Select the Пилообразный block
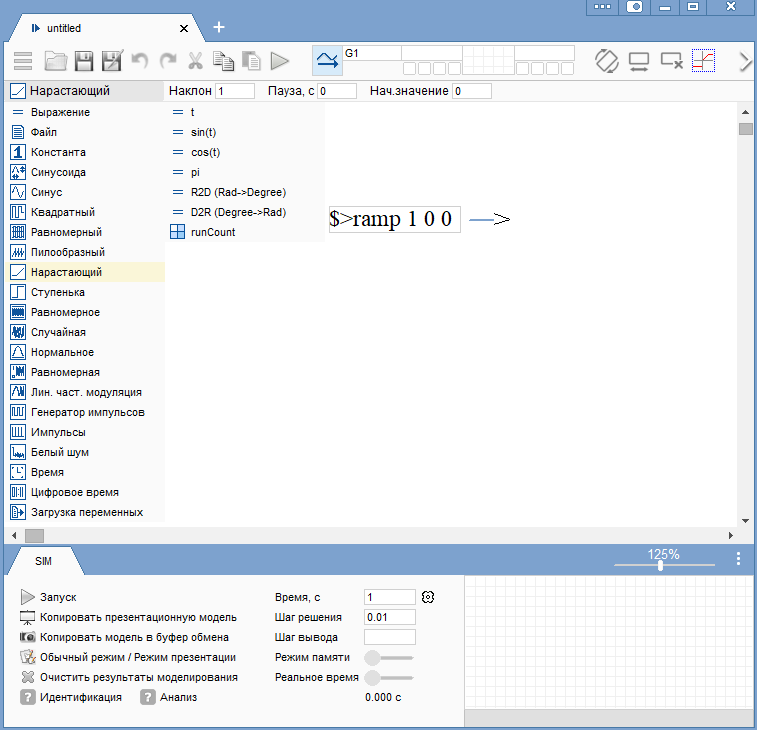 click(87, 252)
